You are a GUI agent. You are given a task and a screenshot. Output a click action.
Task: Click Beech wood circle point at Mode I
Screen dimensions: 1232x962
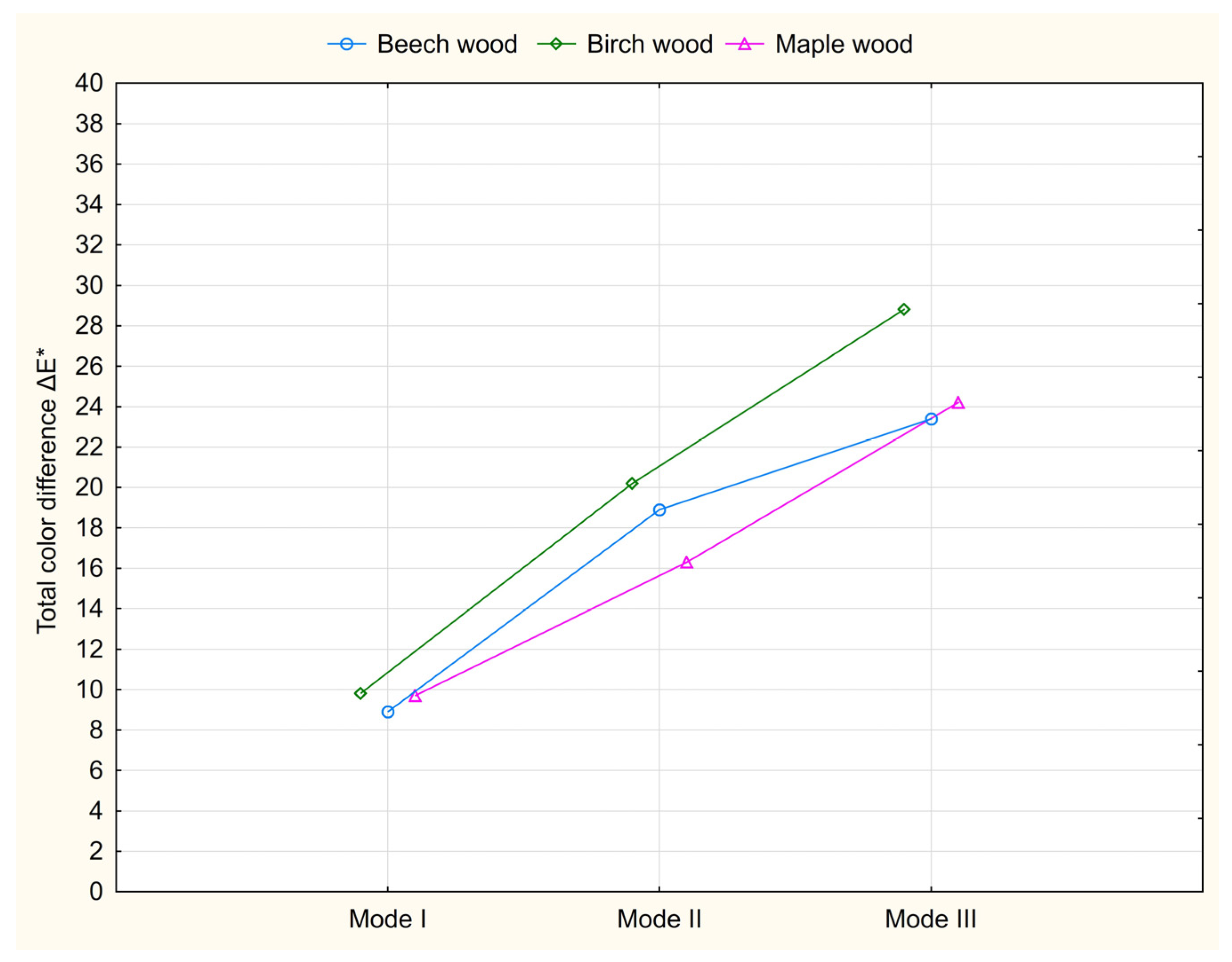388,712
